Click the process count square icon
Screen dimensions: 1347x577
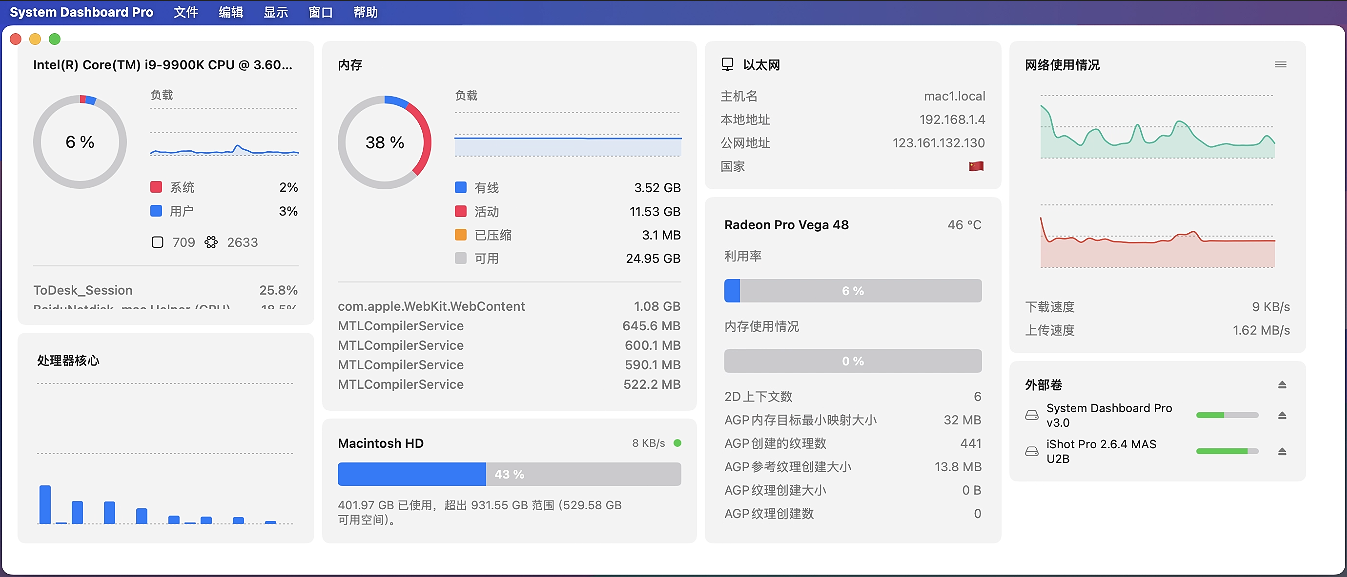click(157, 242)
